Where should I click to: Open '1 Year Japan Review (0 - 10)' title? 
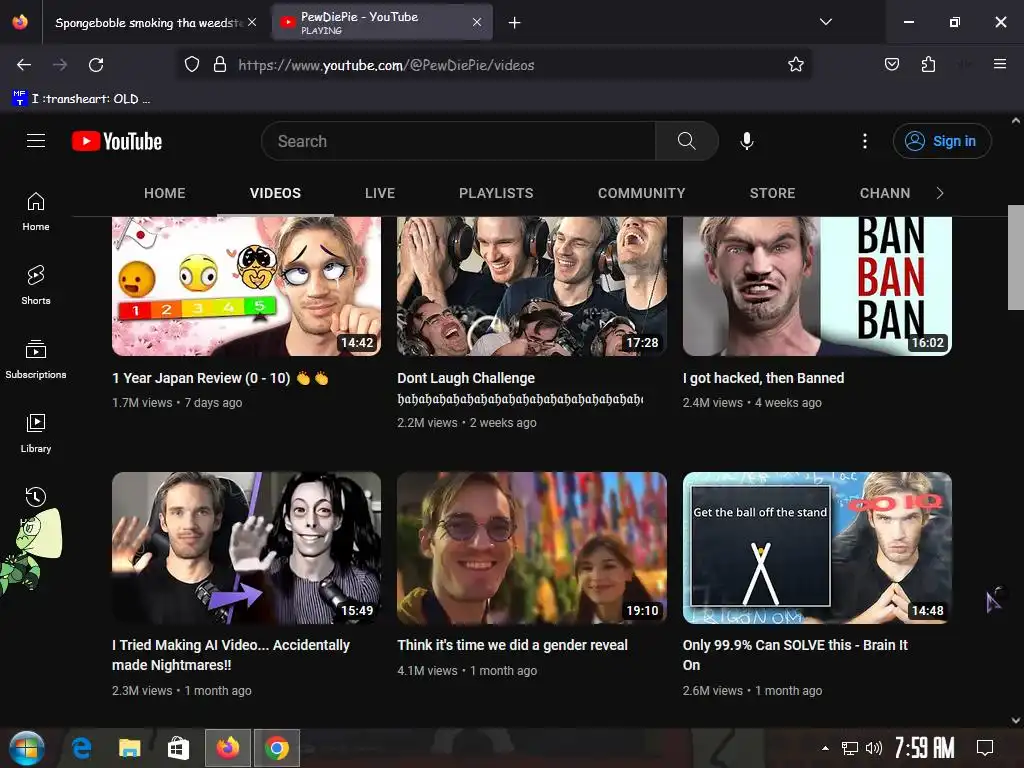tap(220, 378)
